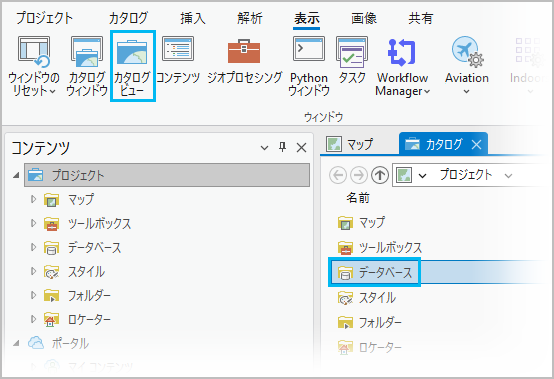Select ツールボックス item in catalog view list

pyautogui.click(x=380, y=248)
